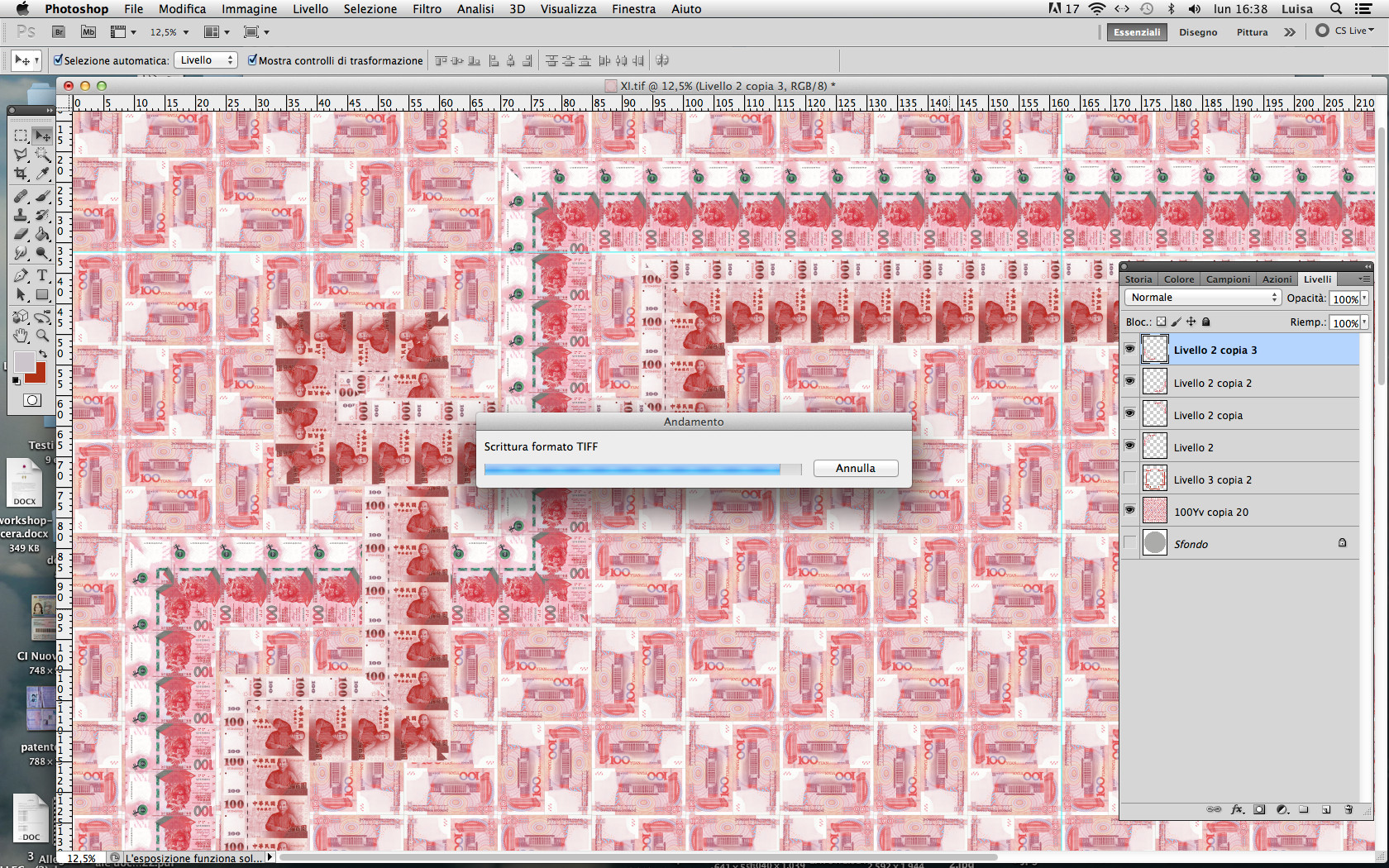The width and height of the screenshot is (1389, 868).
Task: Select the Magic Wand tool
Action: [x=42, y=155]
